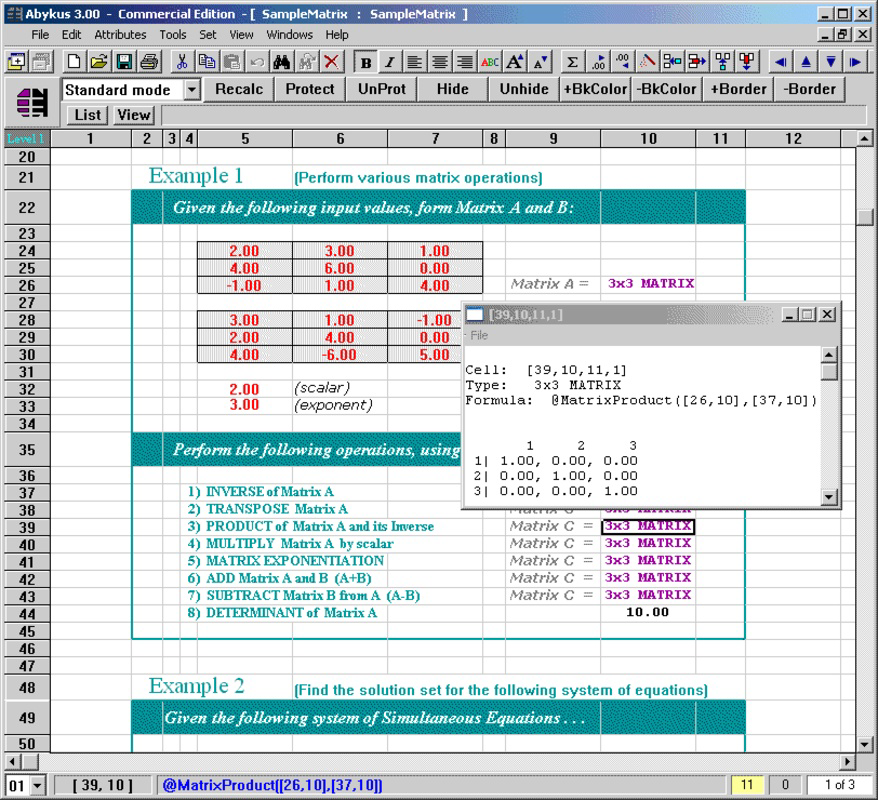The width and height of the screenshot is (878, 800).
Task: Open the File menu
Action: point(40,35)
